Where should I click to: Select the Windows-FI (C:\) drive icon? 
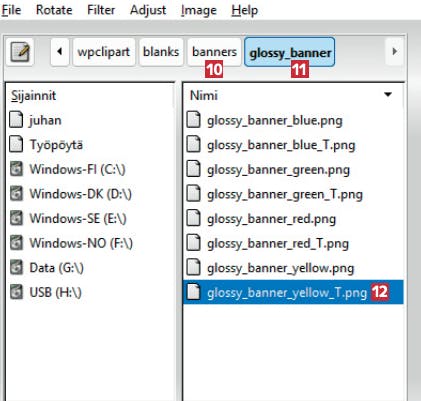coord(16,169)
